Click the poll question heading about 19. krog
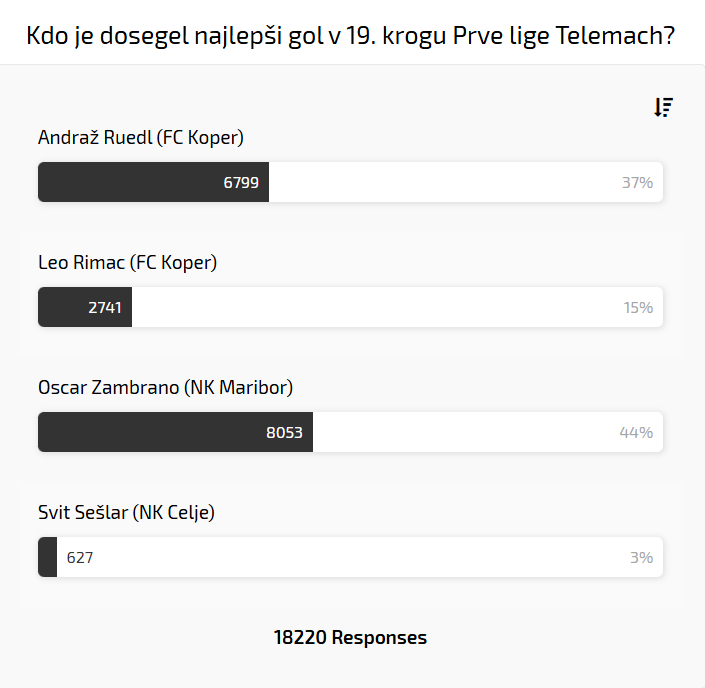Screen dimensions: 705x688 click(x=350, y=37)
